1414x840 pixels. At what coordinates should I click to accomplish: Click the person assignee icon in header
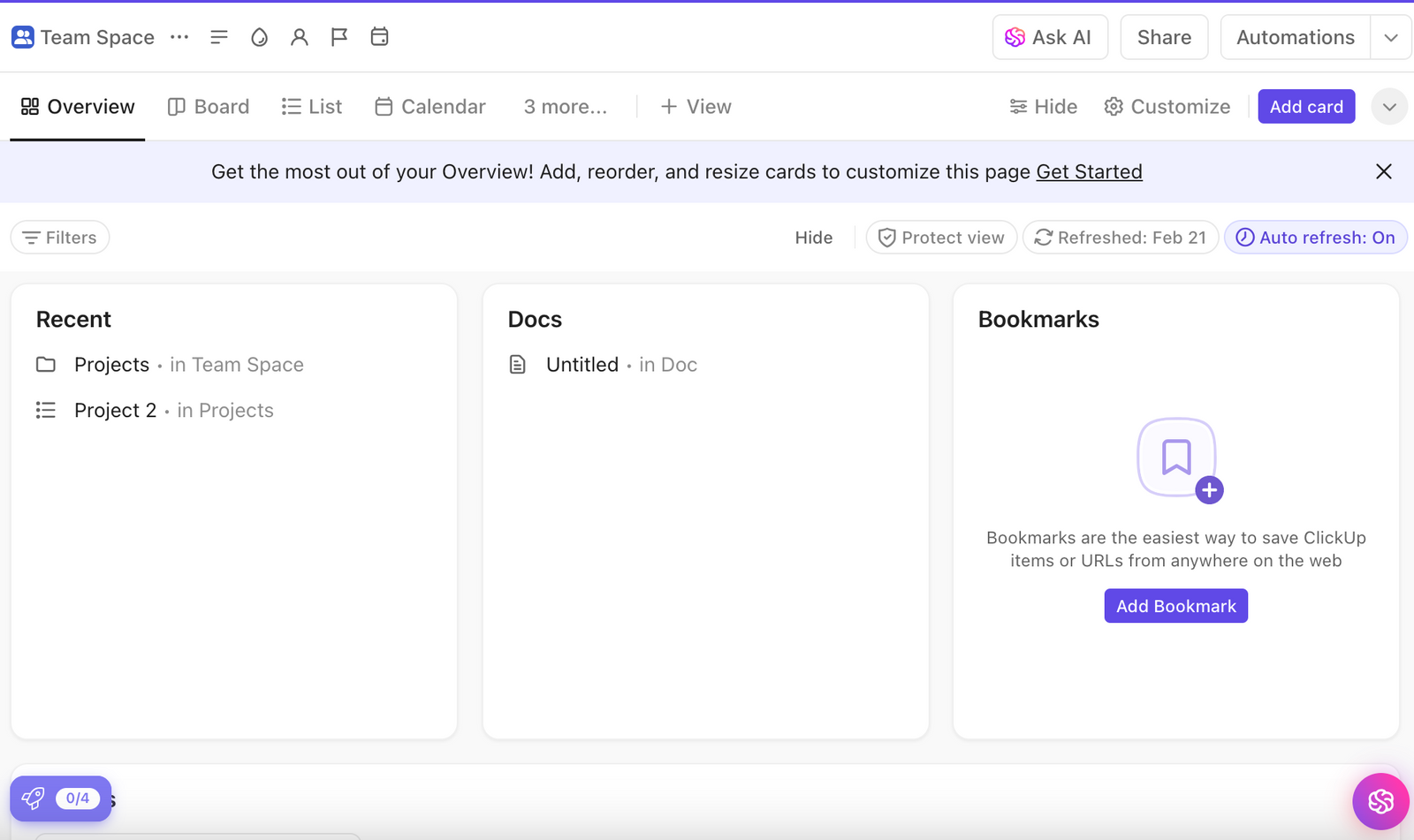coord(300,37)
